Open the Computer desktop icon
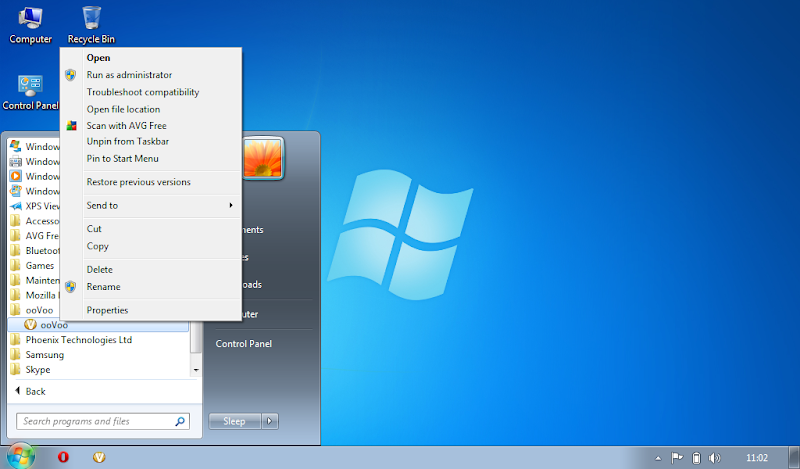Image resolution: width=800 pixels, height=469 pixels. (x=30, y=24)
